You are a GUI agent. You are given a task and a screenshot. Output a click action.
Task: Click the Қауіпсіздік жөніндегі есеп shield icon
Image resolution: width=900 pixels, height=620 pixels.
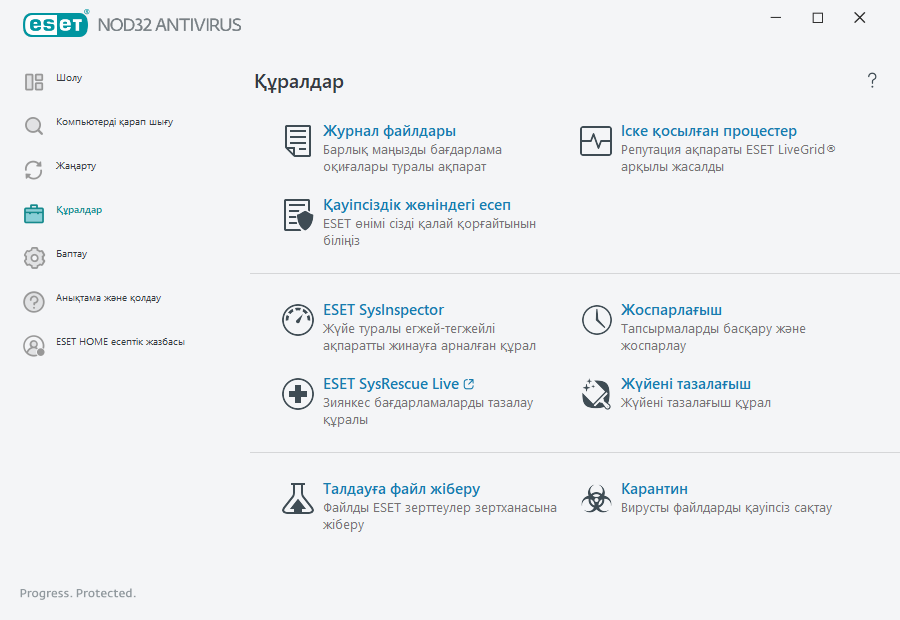296,215
